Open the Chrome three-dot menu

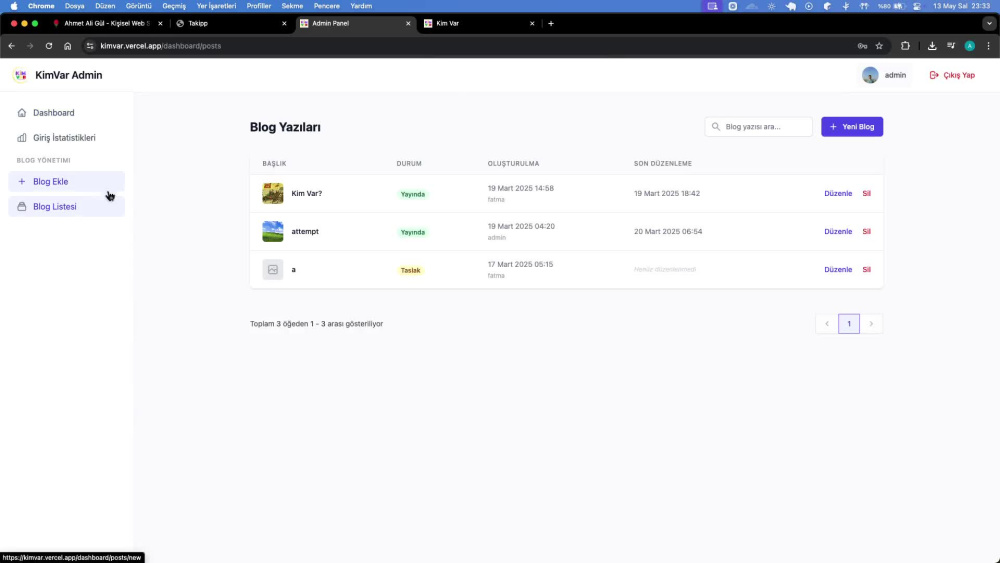989,46
